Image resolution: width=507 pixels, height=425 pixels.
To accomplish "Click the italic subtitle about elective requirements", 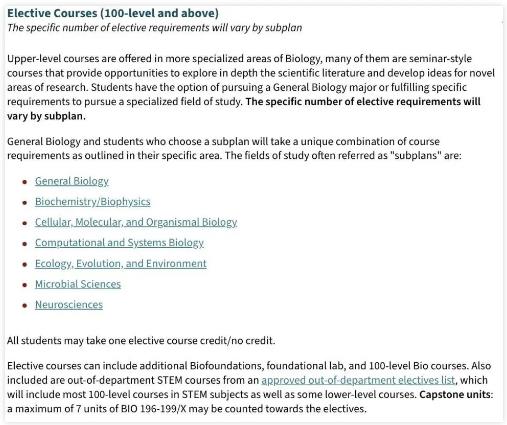I will coord(155,28).
